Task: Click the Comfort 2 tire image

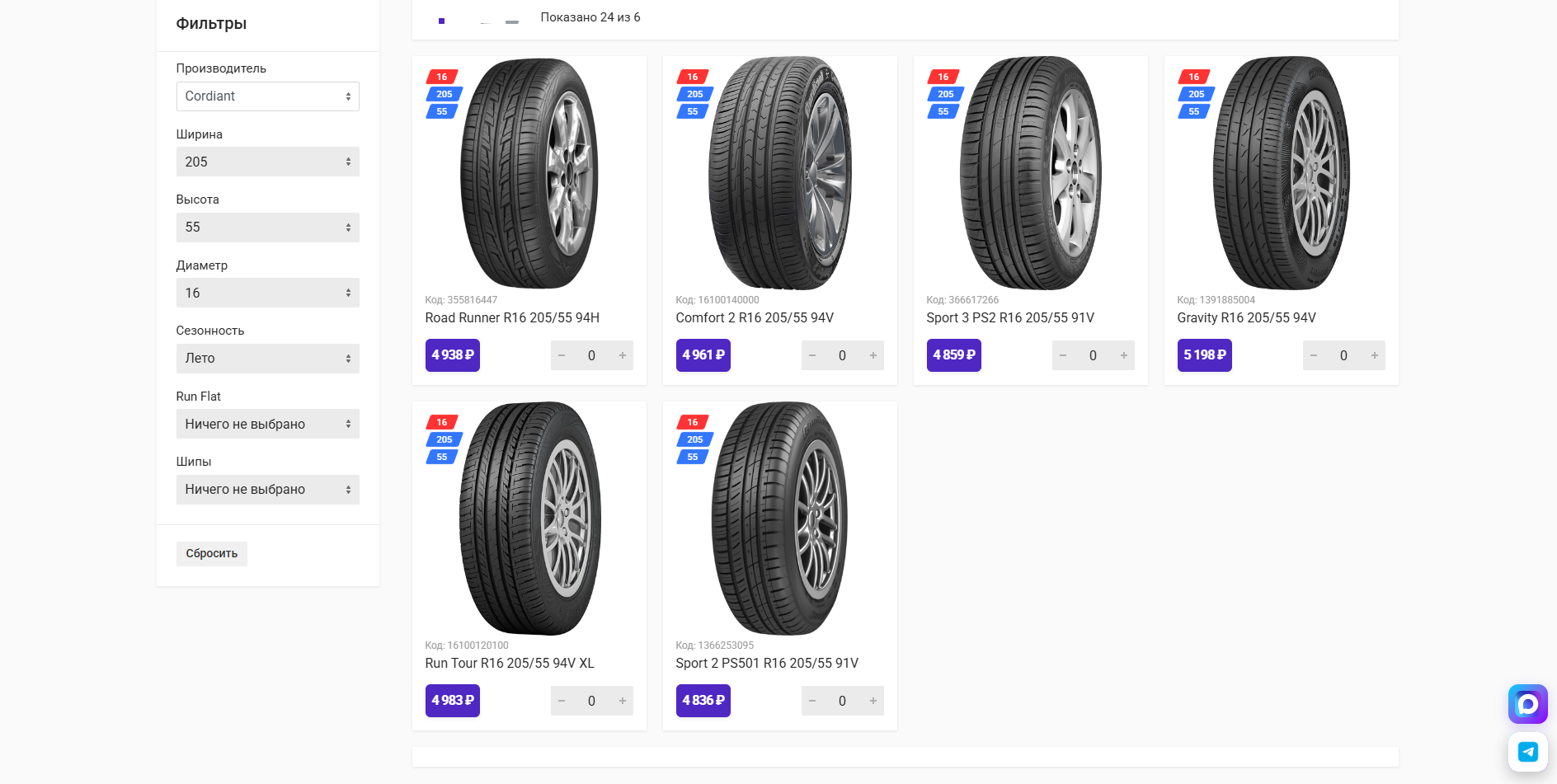Action: click(x=779, y=173)
